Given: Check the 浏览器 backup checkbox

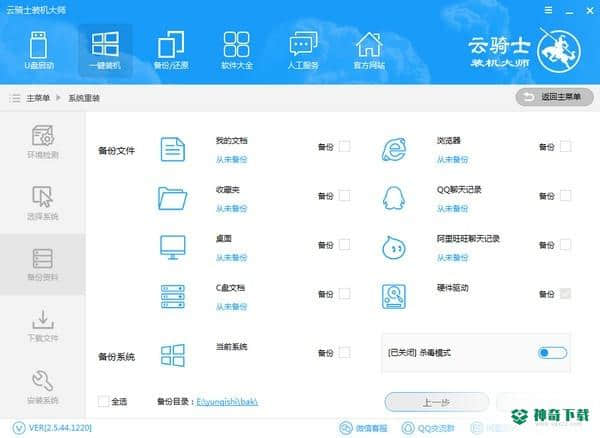Looking at the screenshot, I should [565, 147].
